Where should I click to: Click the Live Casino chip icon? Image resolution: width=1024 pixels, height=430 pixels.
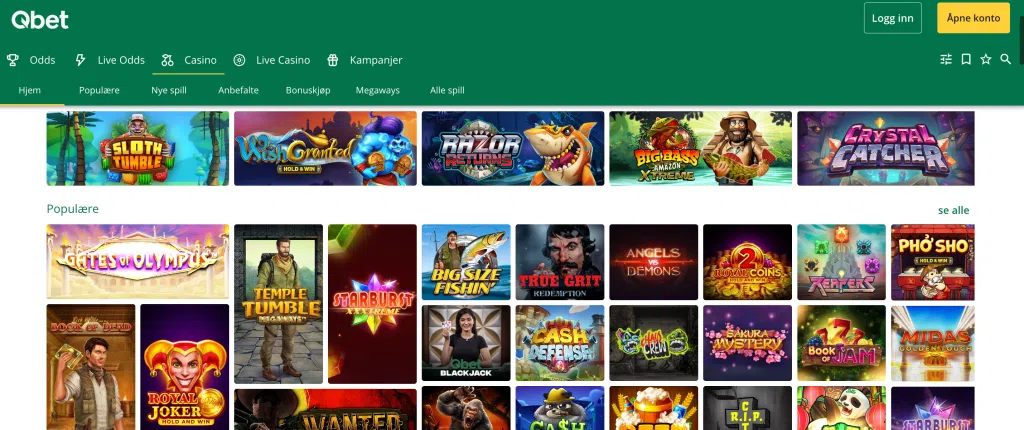click(239, 60)
